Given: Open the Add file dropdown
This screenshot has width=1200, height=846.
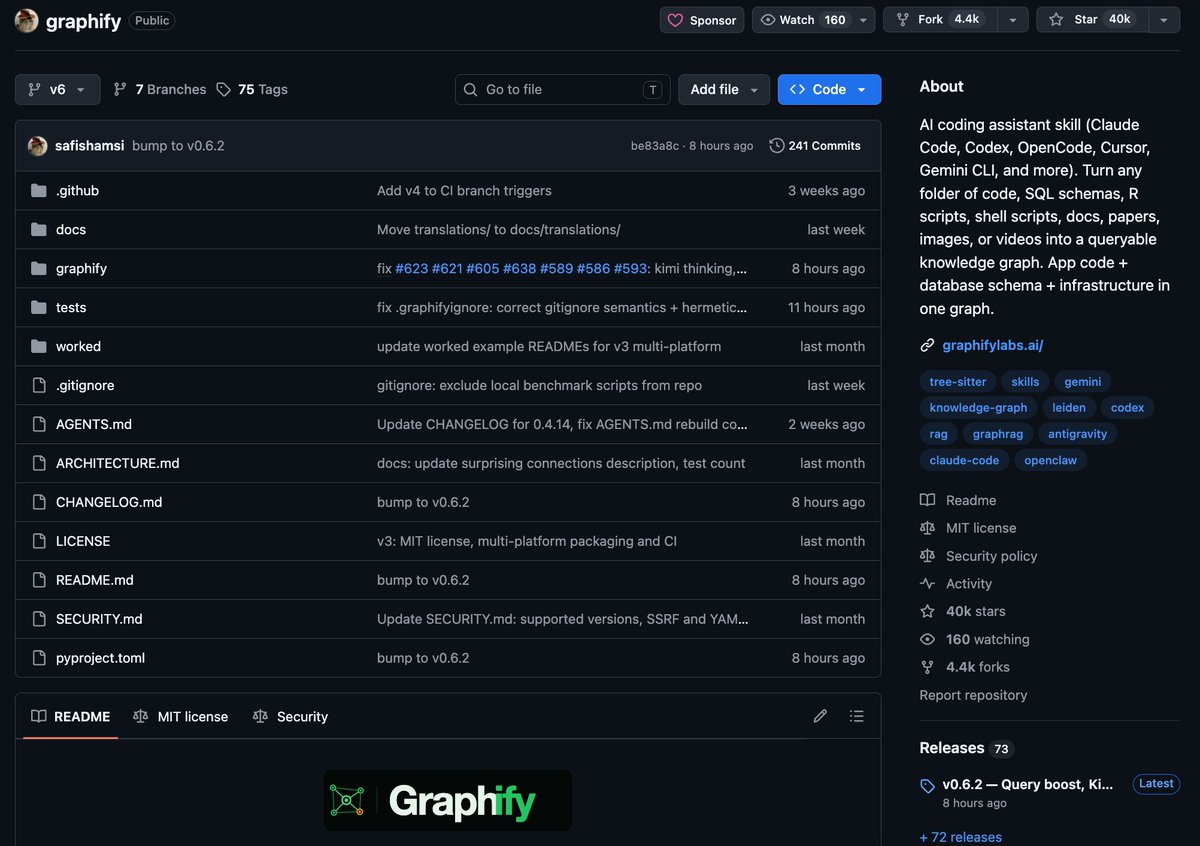Looking at the screenshot, I should pyautogui.click(x=724, y=89).
